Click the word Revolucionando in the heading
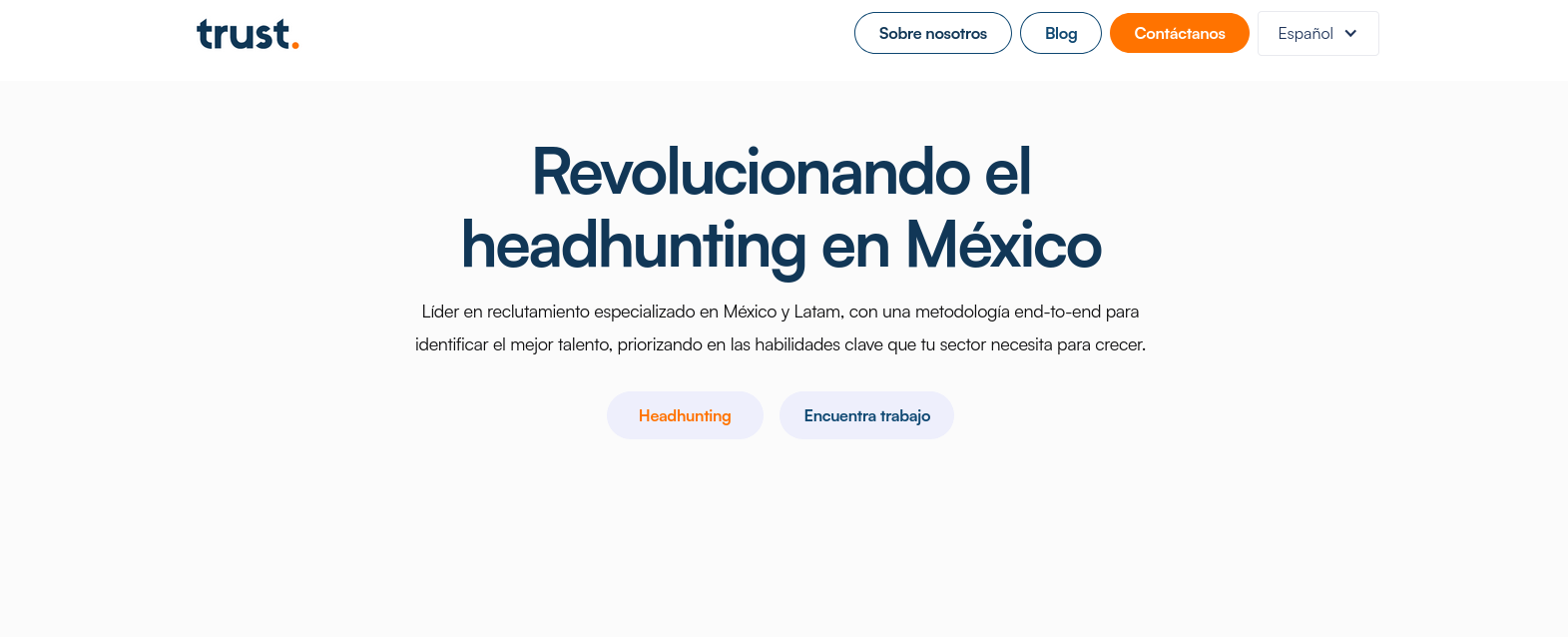 point(751,172)
